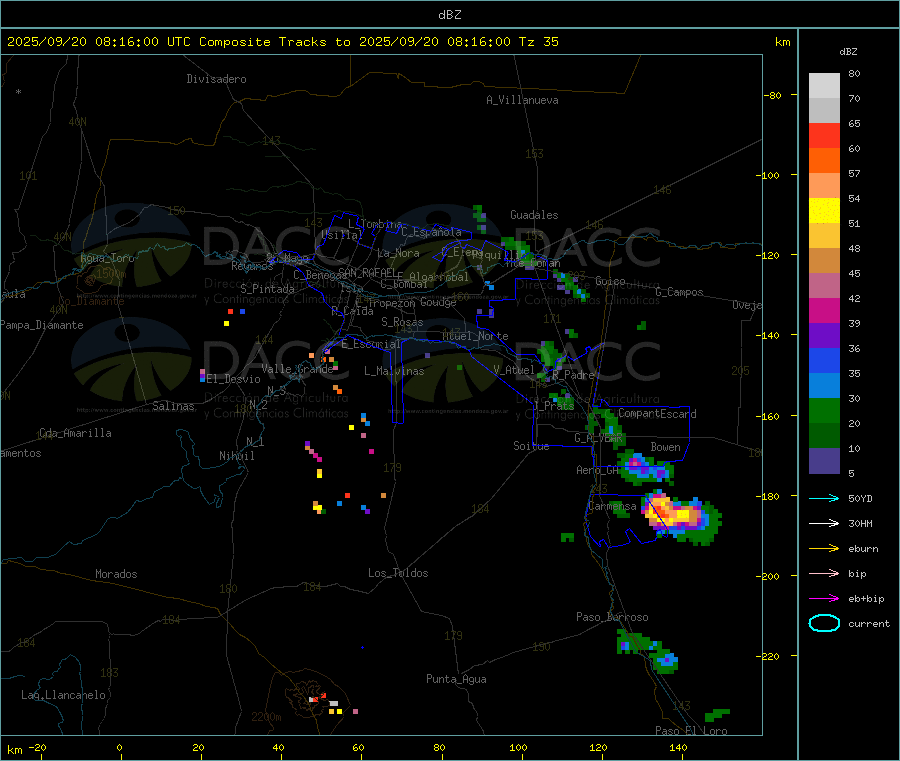900x761 pixels.
Task: Select the light gray 70-80 dBZ swatch
Action: [x=824, y=86]
